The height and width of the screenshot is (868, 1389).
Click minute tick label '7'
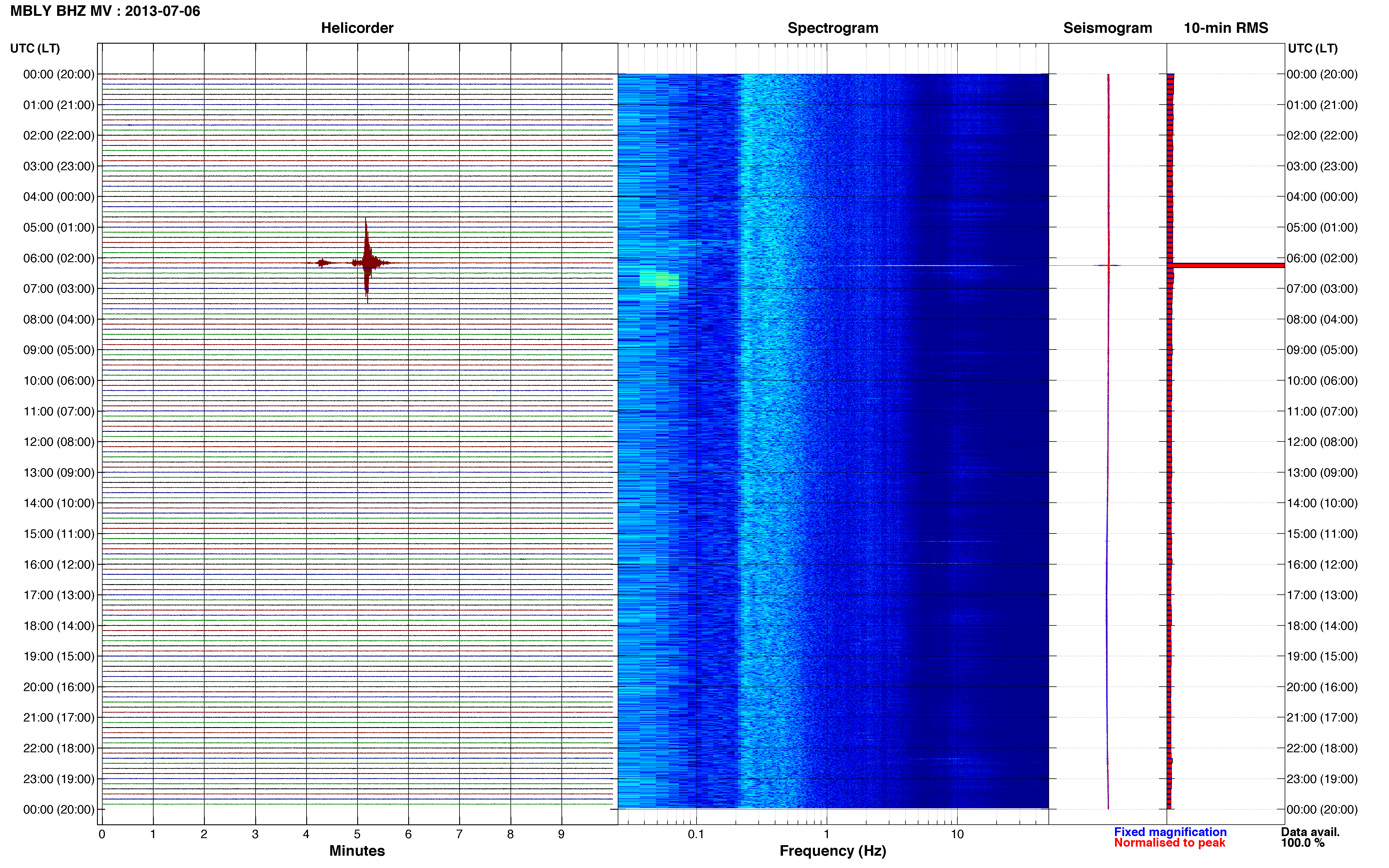pos(459,834)
